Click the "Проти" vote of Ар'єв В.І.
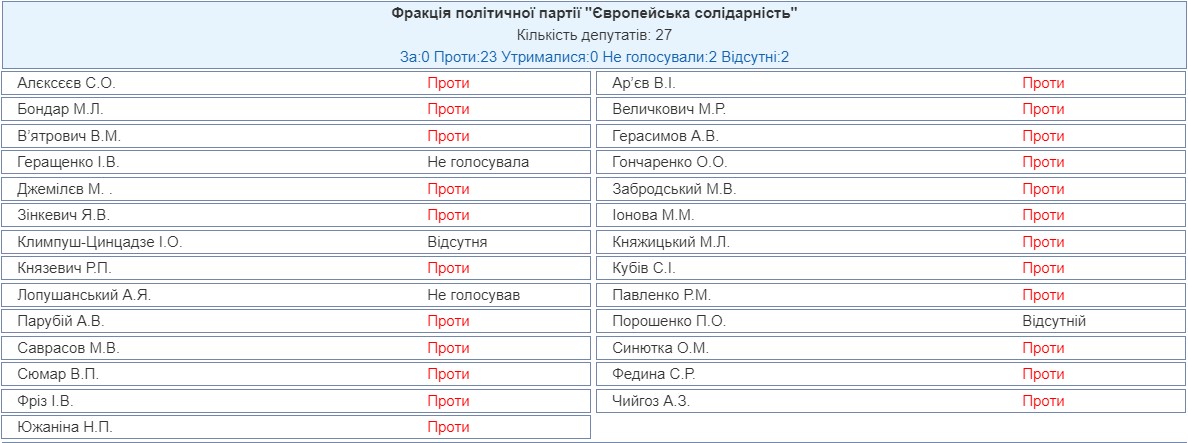The width and height of the screenshot is (1188, 443). [1043, 83]
